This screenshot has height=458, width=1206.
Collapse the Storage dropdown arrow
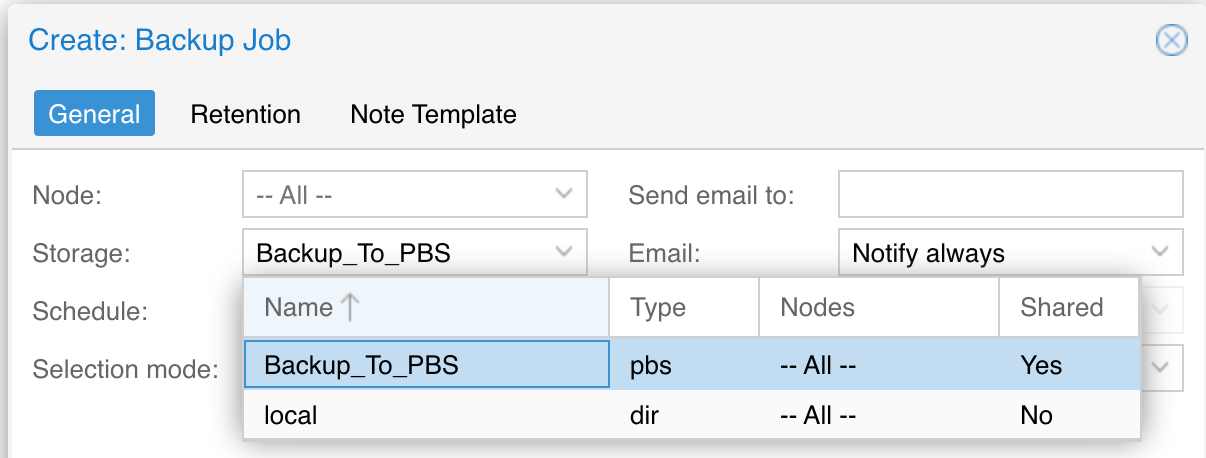564,252
